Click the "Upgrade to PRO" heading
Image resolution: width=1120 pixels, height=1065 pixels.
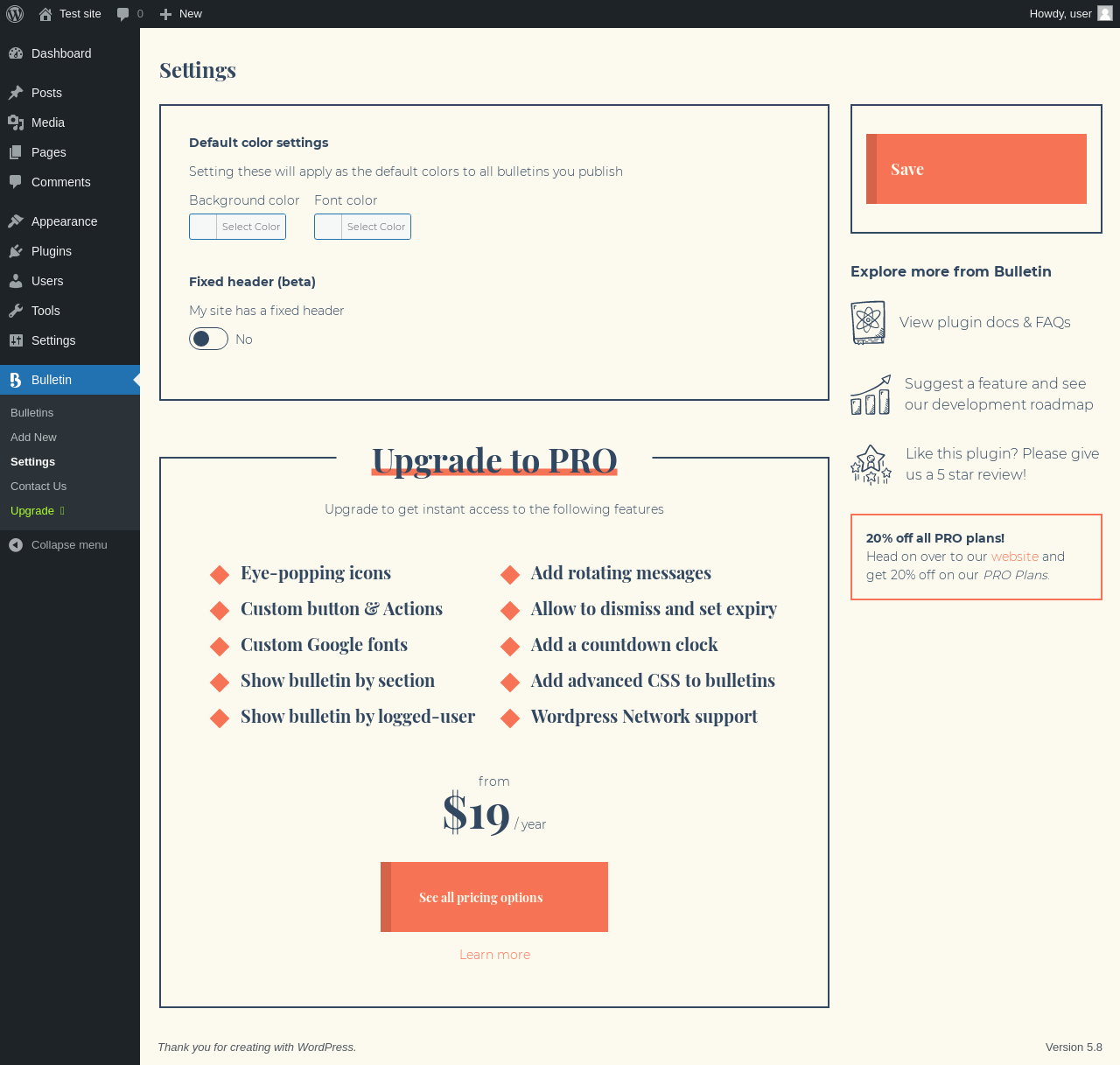point(494,459)
